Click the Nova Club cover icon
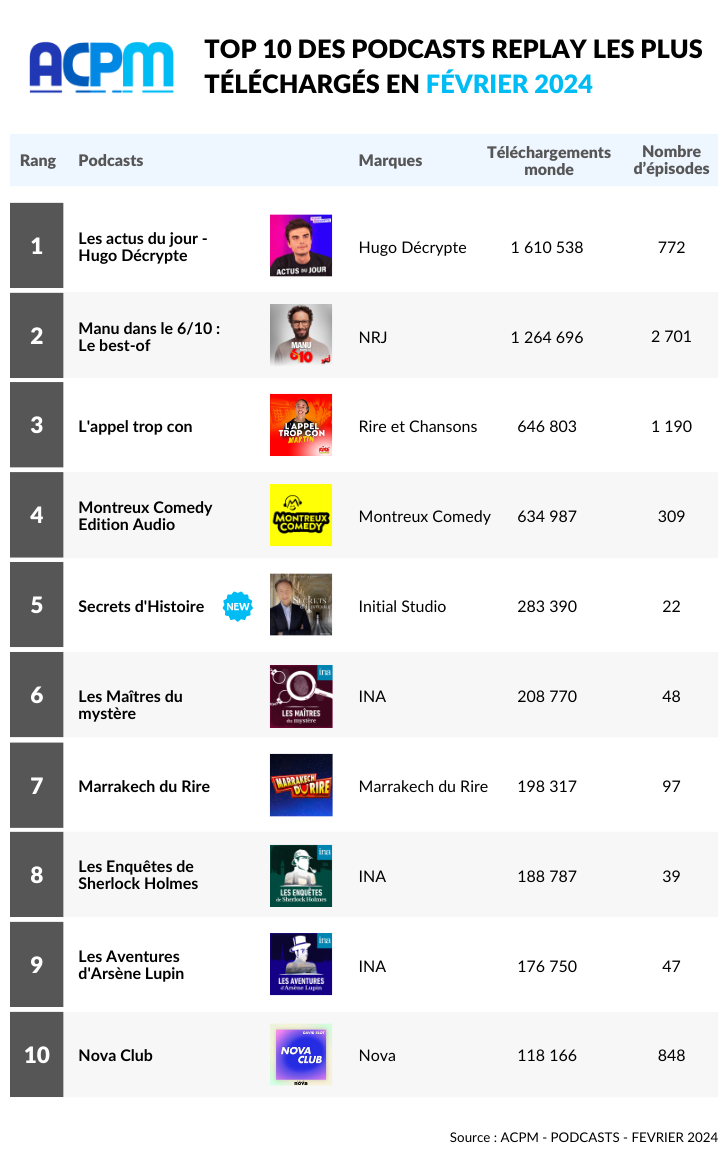Image resolution: width=728 pixels, height=1155 pixels. point(301,1055)
